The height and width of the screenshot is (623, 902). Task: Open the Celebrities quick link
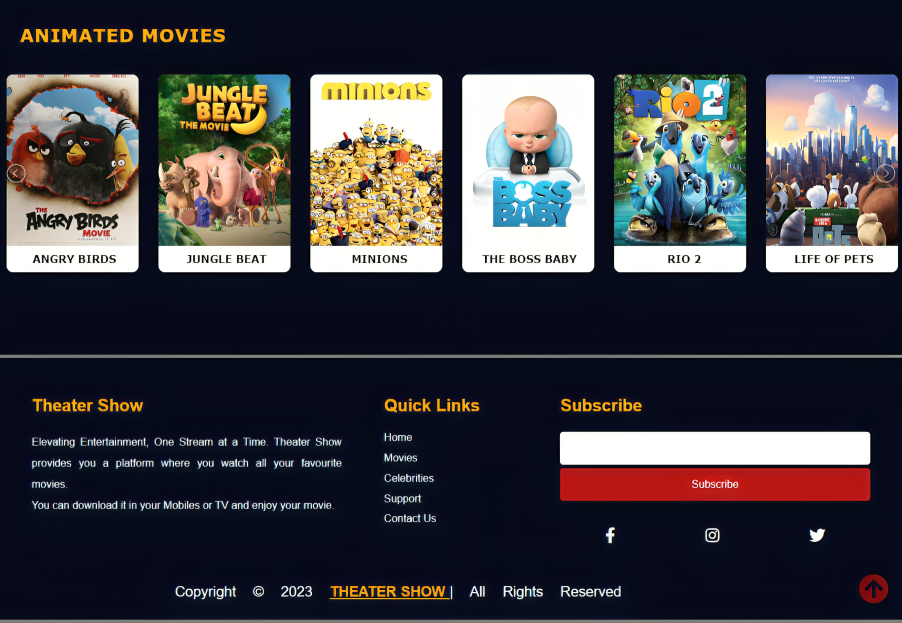click(x=409, y=478)
